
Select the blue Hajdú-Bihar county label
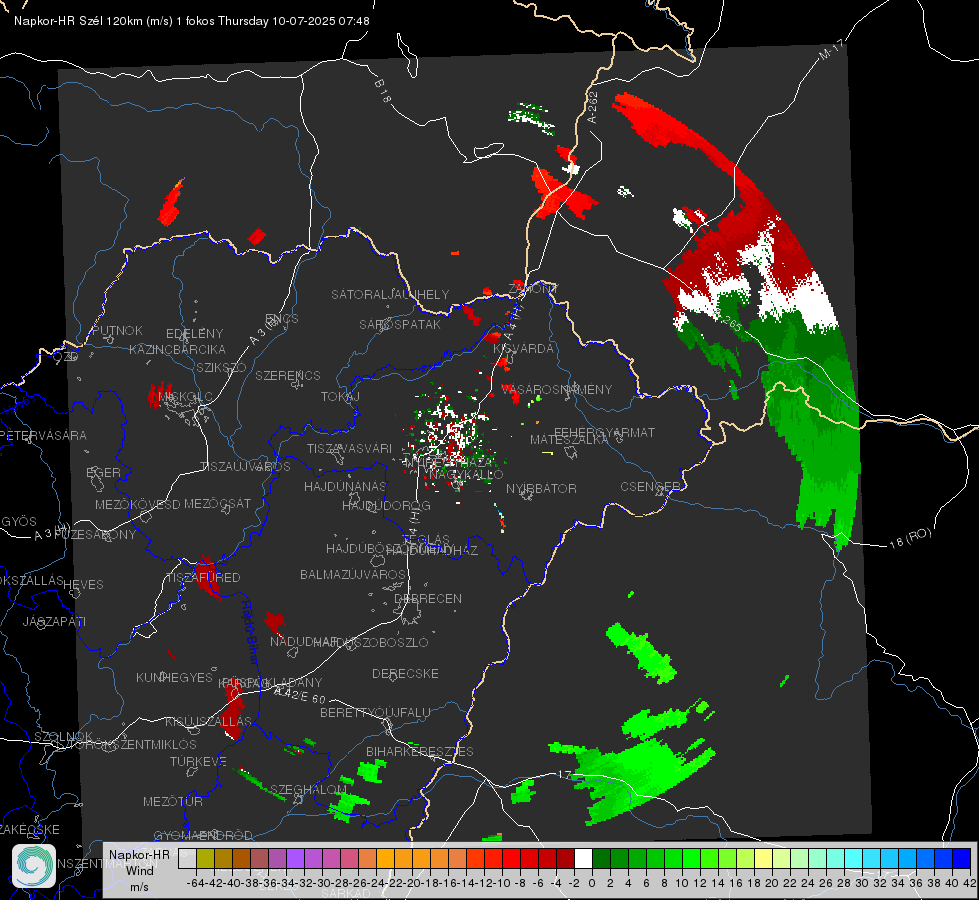(250, 632)
